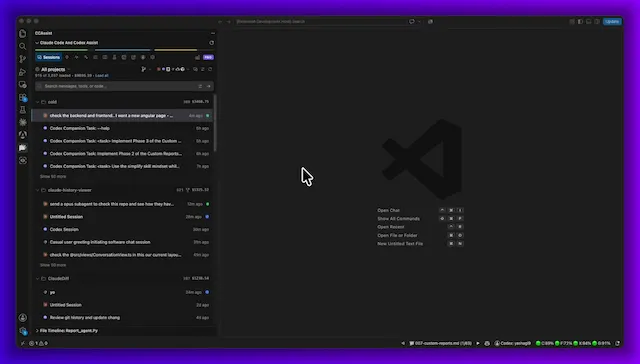Click the PRO badge in CCAssist toolbar
640x364 pixels.
pyautogui.click(x=208, y=58)
